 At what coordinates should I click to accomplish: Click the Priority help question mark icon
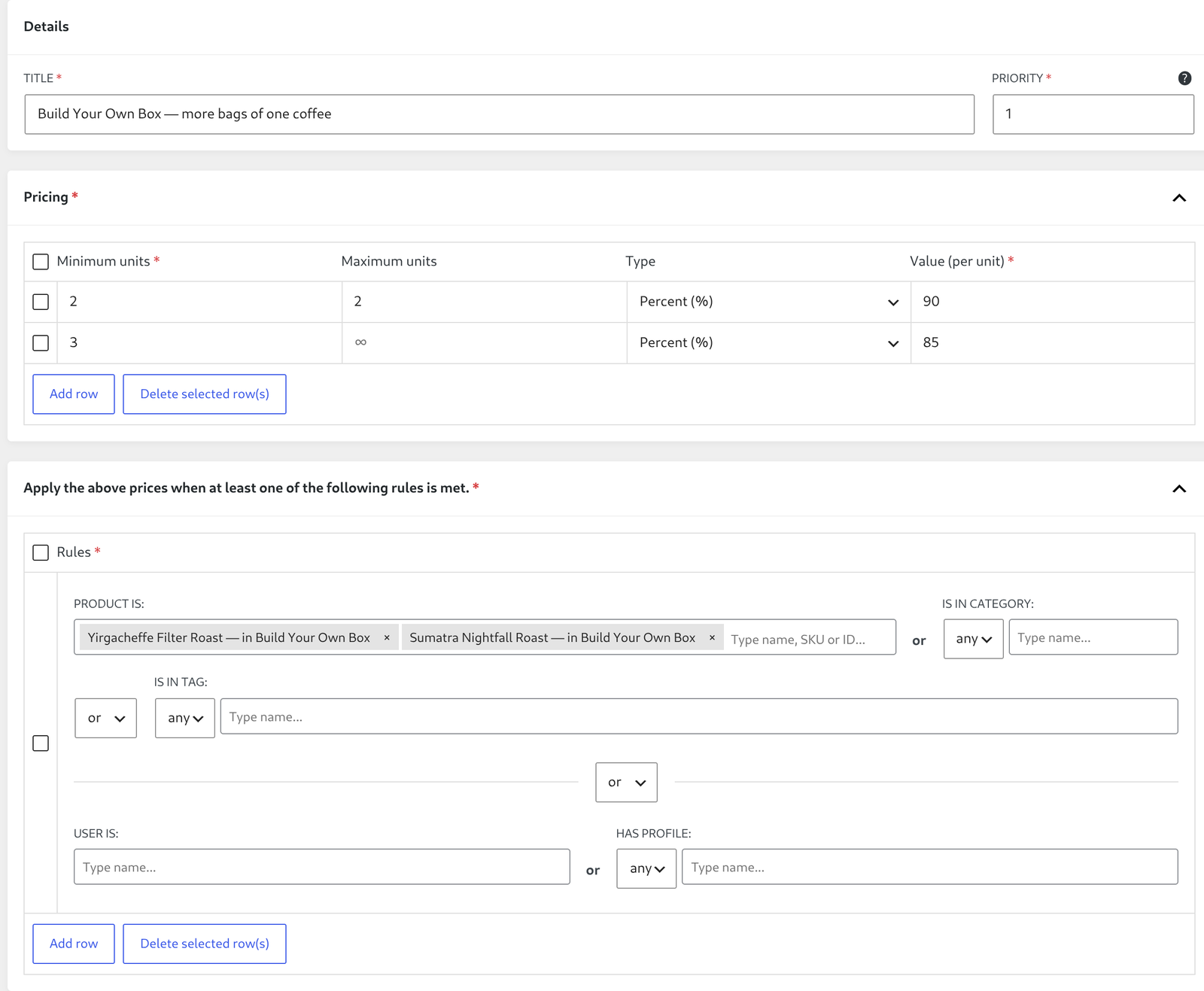[1184, 78]
